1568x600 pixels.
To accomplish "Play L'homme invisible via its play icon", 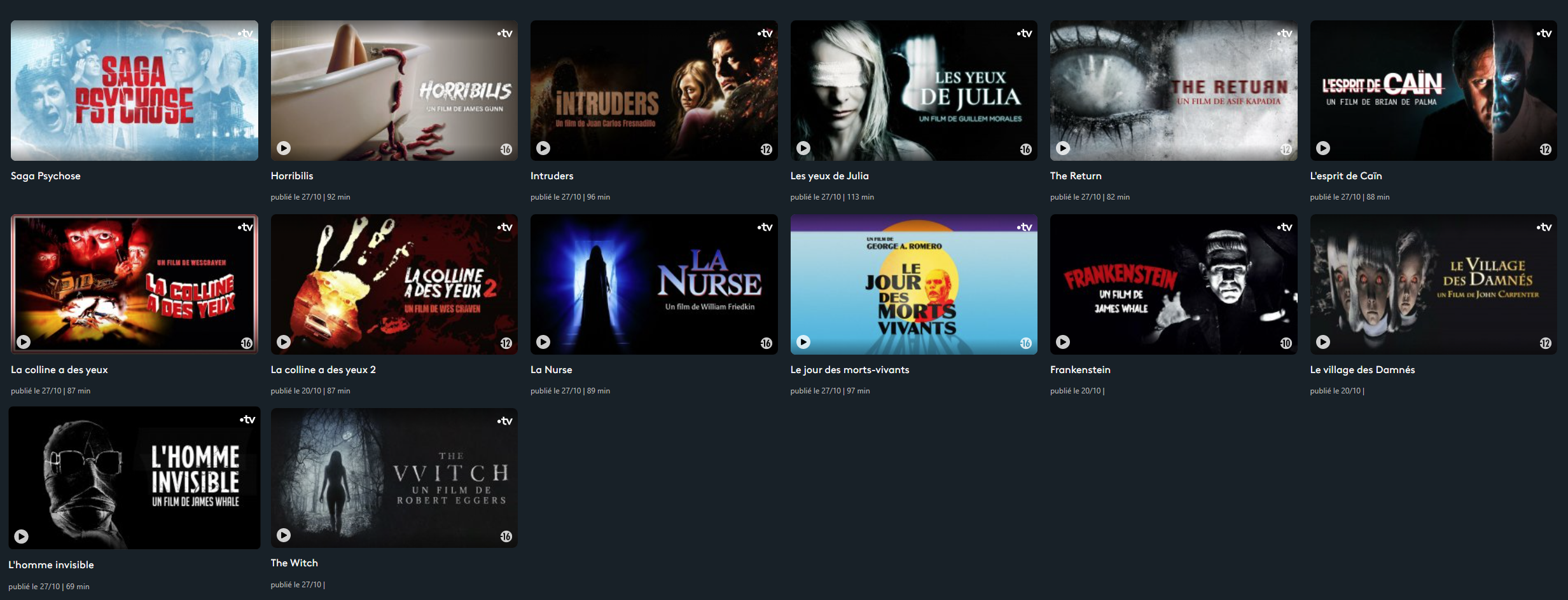I will (22, 536).
